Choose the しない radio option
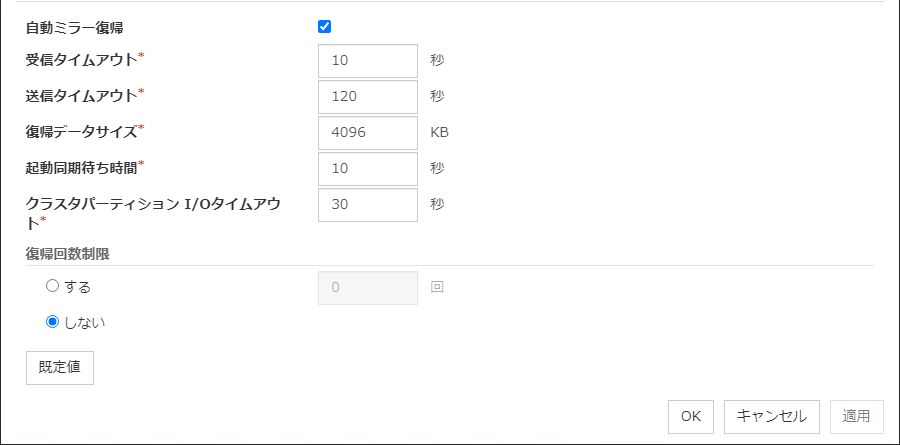This screenshot has height=445, width=900. pyautogui.click(x=53, y=322)
